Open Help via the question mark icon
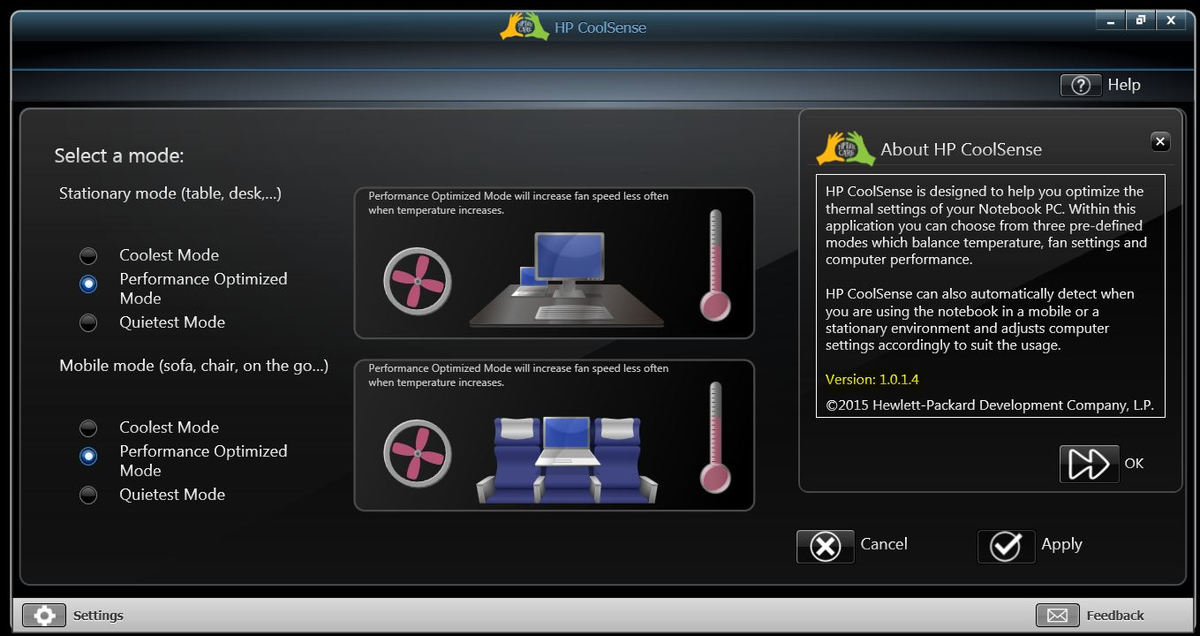1200x636 pixels. pos(1080,85)
